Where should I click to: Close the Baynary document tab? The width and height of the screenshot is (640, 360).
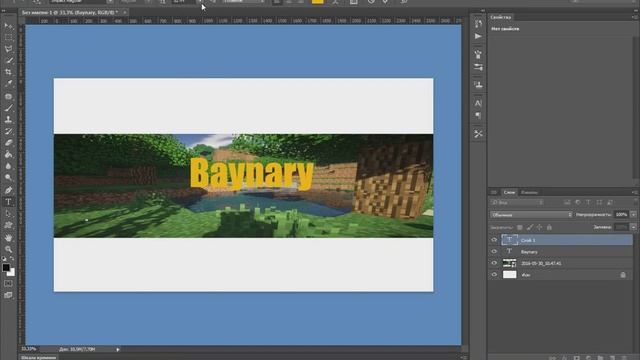(125, 13)
